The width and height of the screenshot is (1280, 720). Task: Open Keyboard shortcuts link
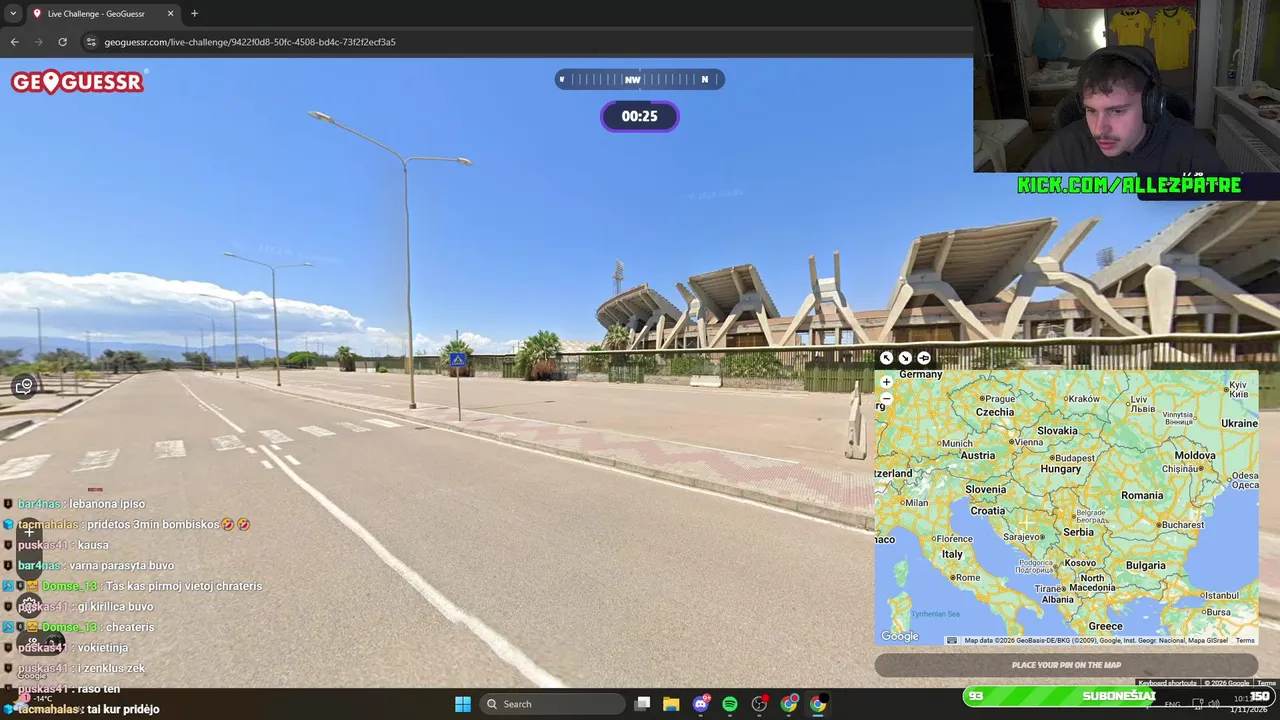coord(1167,683)
